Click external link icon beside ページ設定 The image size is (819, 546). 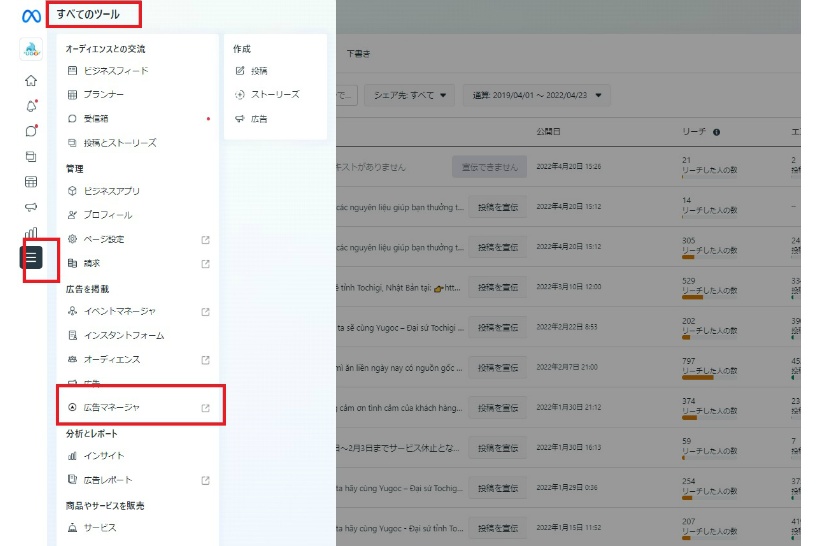click(205, 240)
